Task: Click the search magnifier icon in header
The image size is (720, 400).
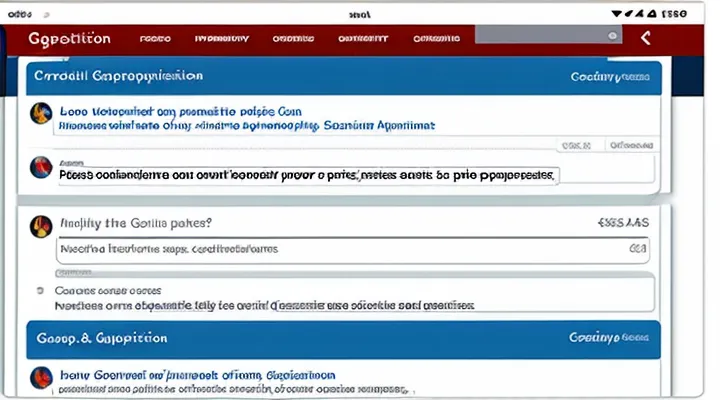Action: 611,35
